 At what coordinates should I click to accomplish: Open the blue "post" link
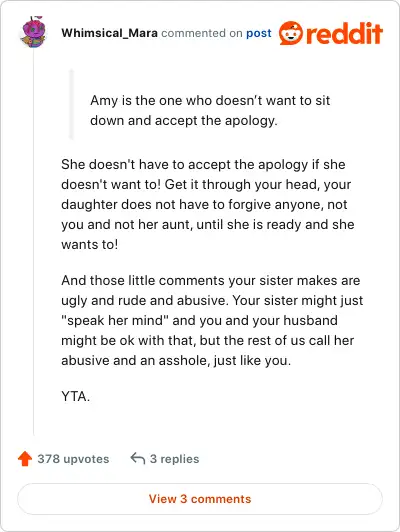click(259, 33)
